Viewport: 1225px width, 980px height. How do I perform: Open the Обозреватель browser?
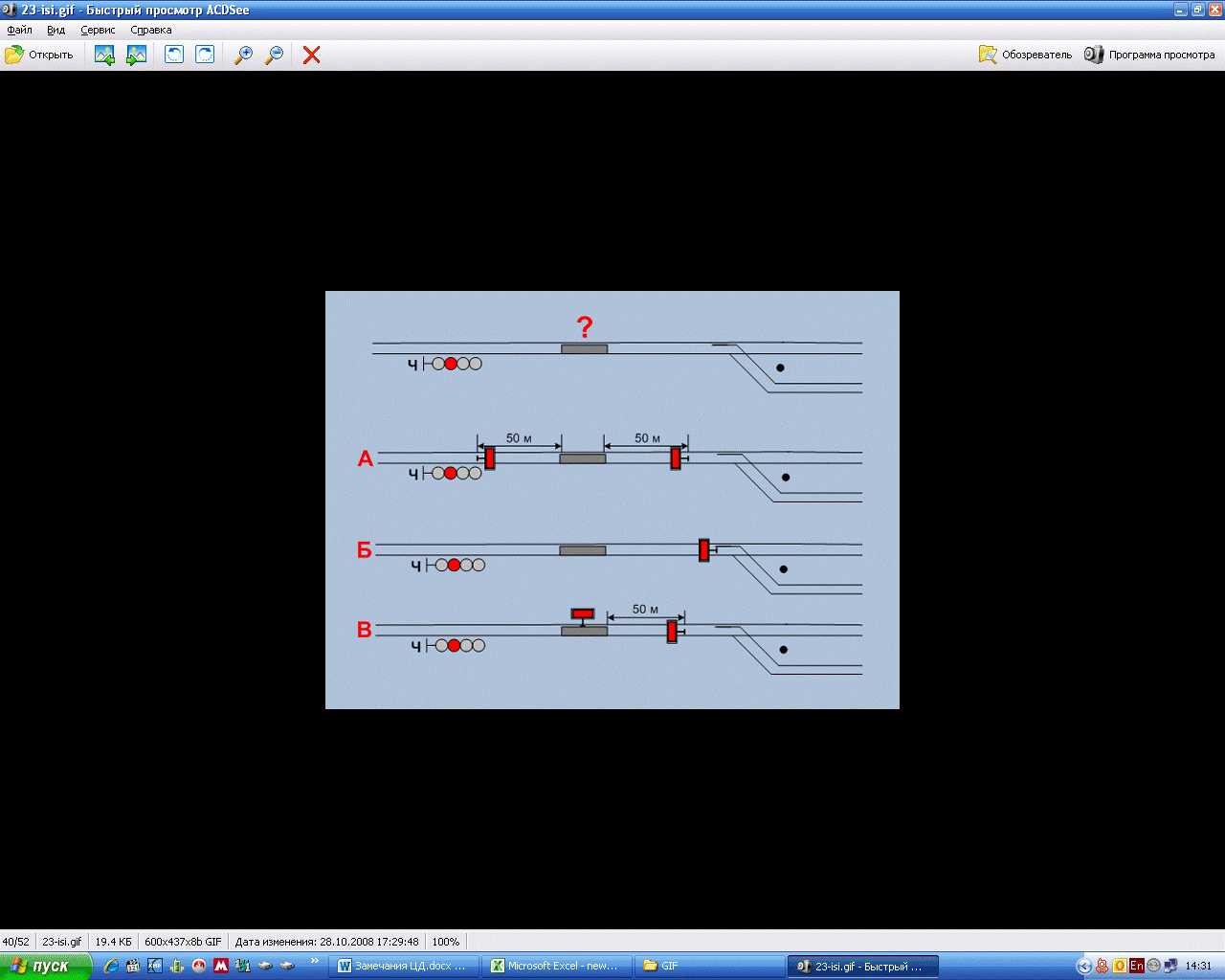coord(1025,55)
